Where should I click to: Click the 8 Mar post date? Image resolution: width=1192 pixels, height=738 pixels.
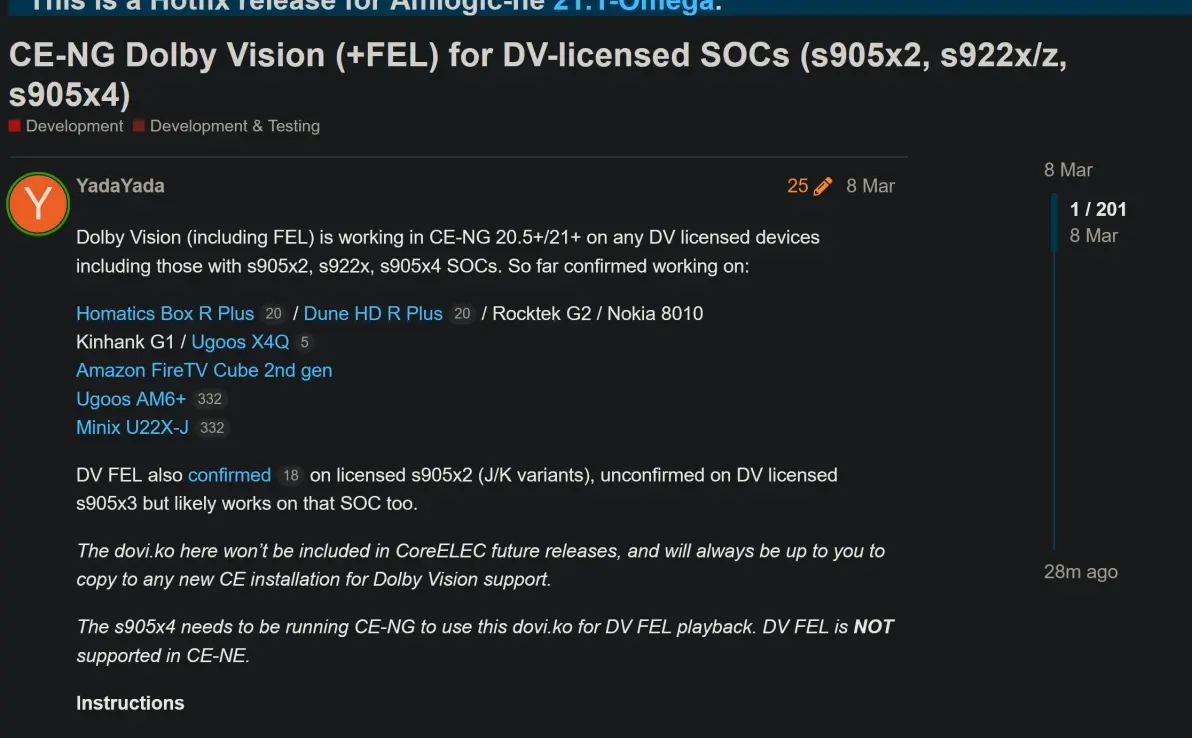coord(870,186)
